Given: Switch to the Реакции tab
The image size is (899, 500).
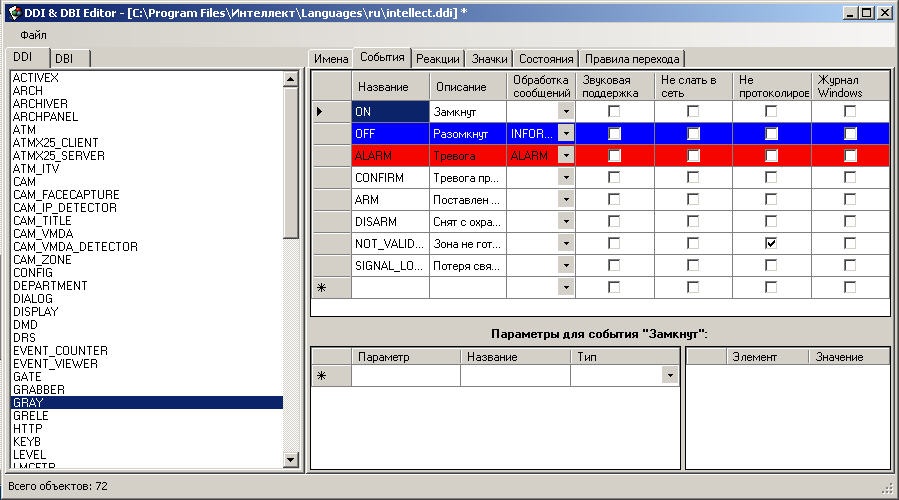Looking at the screenshot, I should coord(437,59).
